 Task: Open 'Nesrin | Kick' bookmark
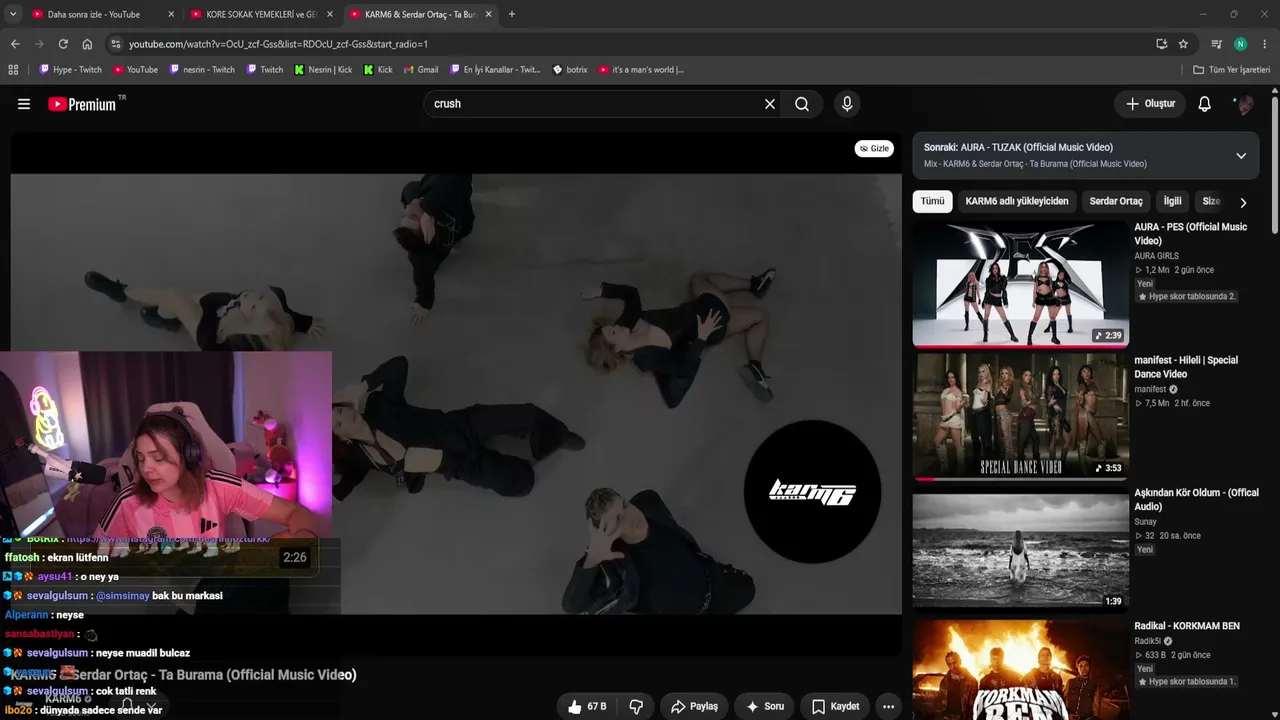pyautogui.click(x=323, y=70)
